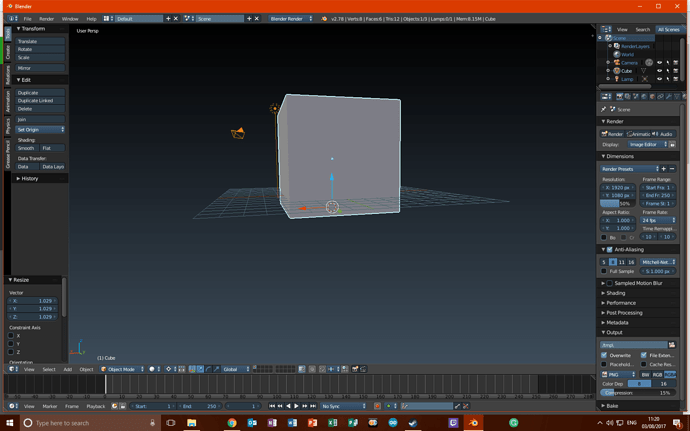Click the Duplicate Linked button
Image resolution: width=690 pixels, height=431 pixels.
click(40, 100)
